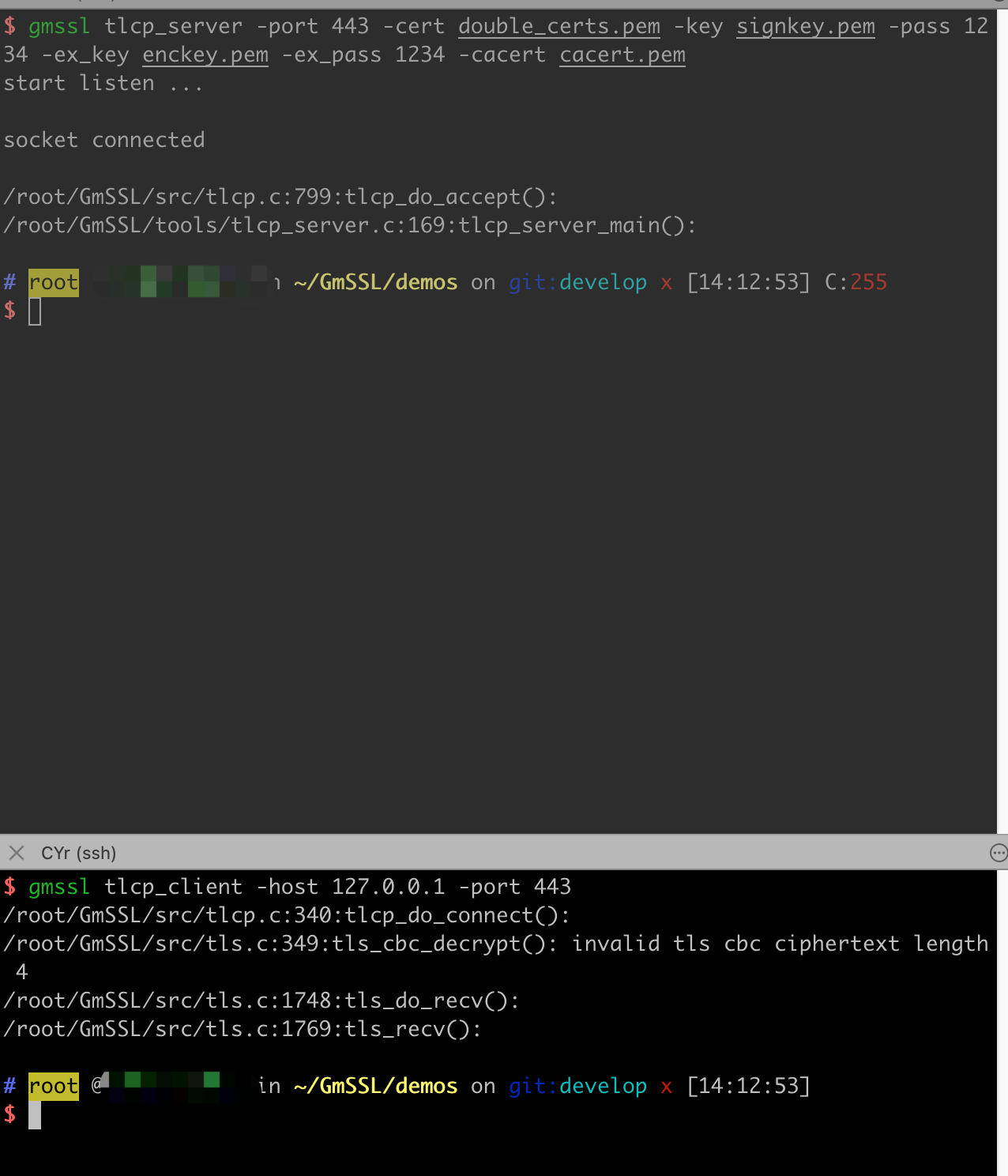1008x1176 pixels.
Task: Click the git:develop branch indicator in top prompt
Action: coord(577,282)
